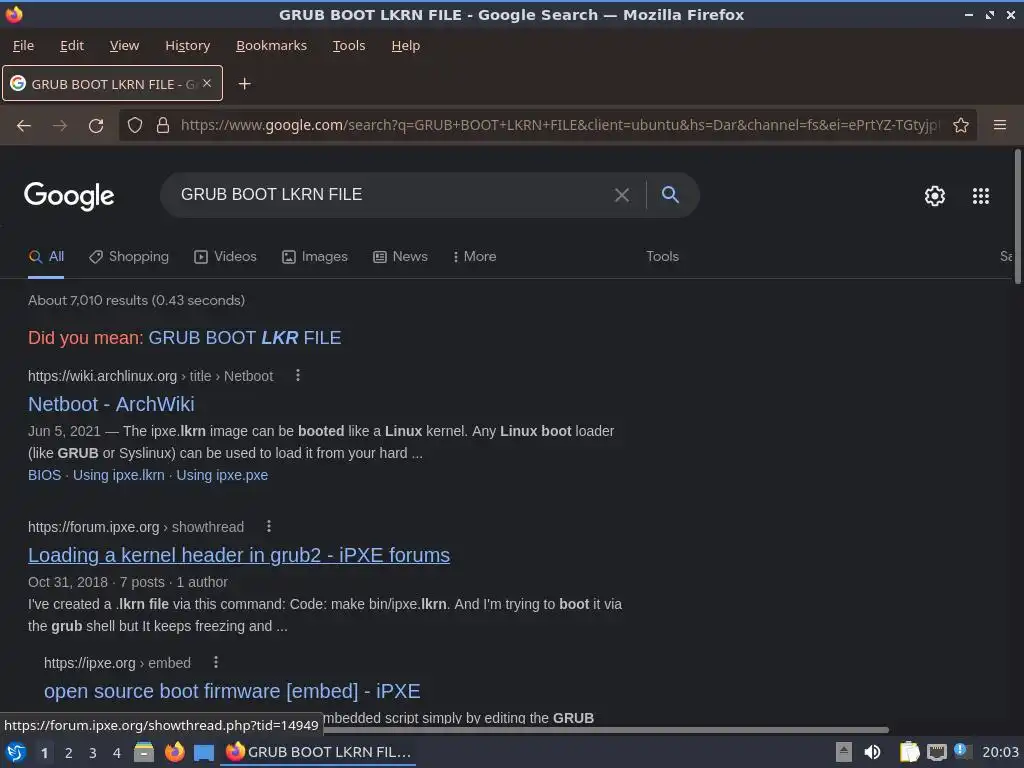Open the removable media eject tray icon
Screen dimensions: 1024x768
point(844,752)
